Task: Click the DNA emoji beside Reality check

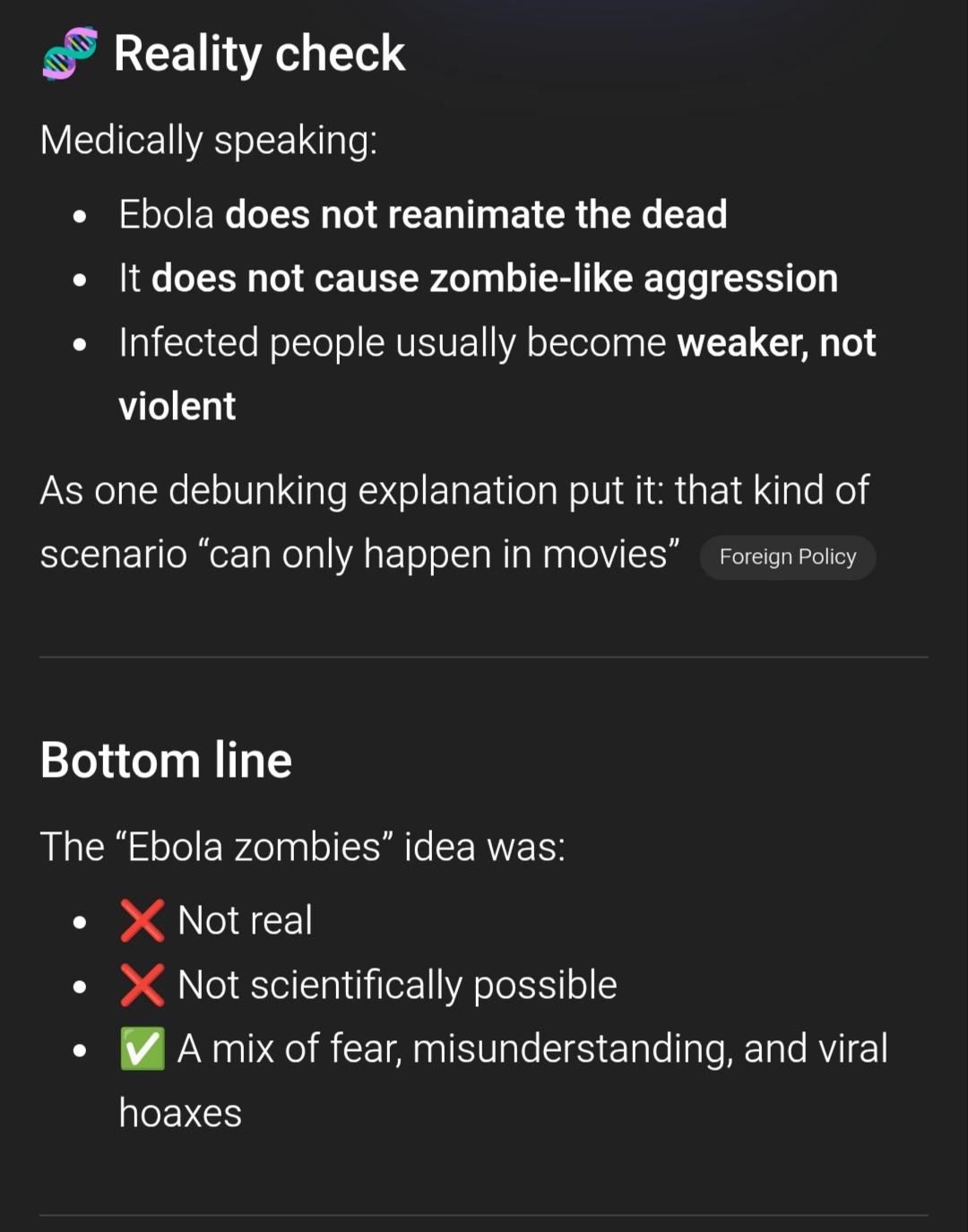Action: pyautogui.click(x=70, y=54)
